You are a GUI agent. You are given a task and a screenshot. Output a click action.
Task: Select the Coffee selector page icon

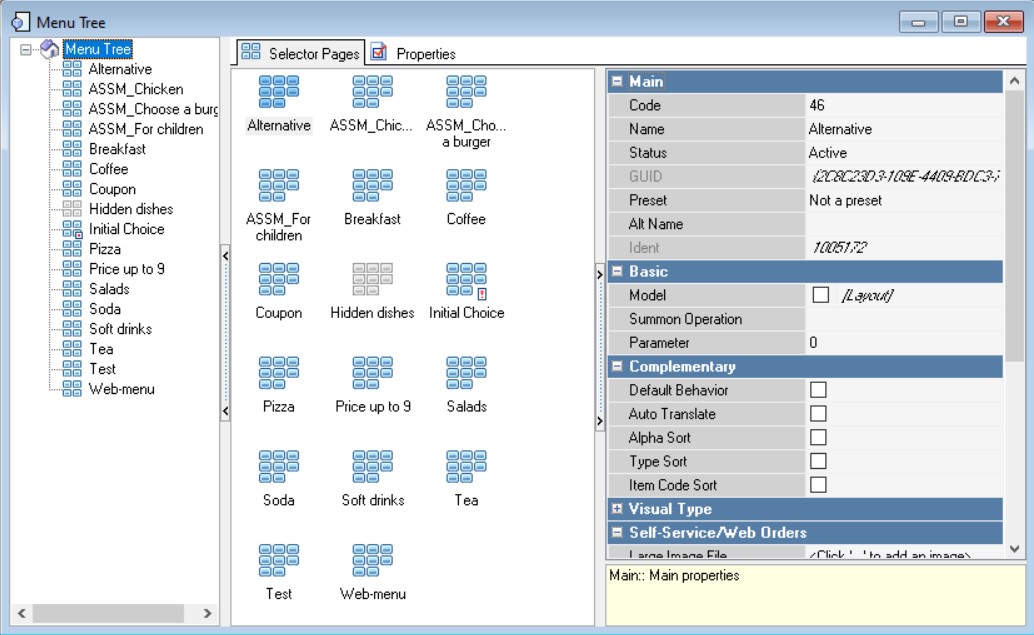point(466,186)
